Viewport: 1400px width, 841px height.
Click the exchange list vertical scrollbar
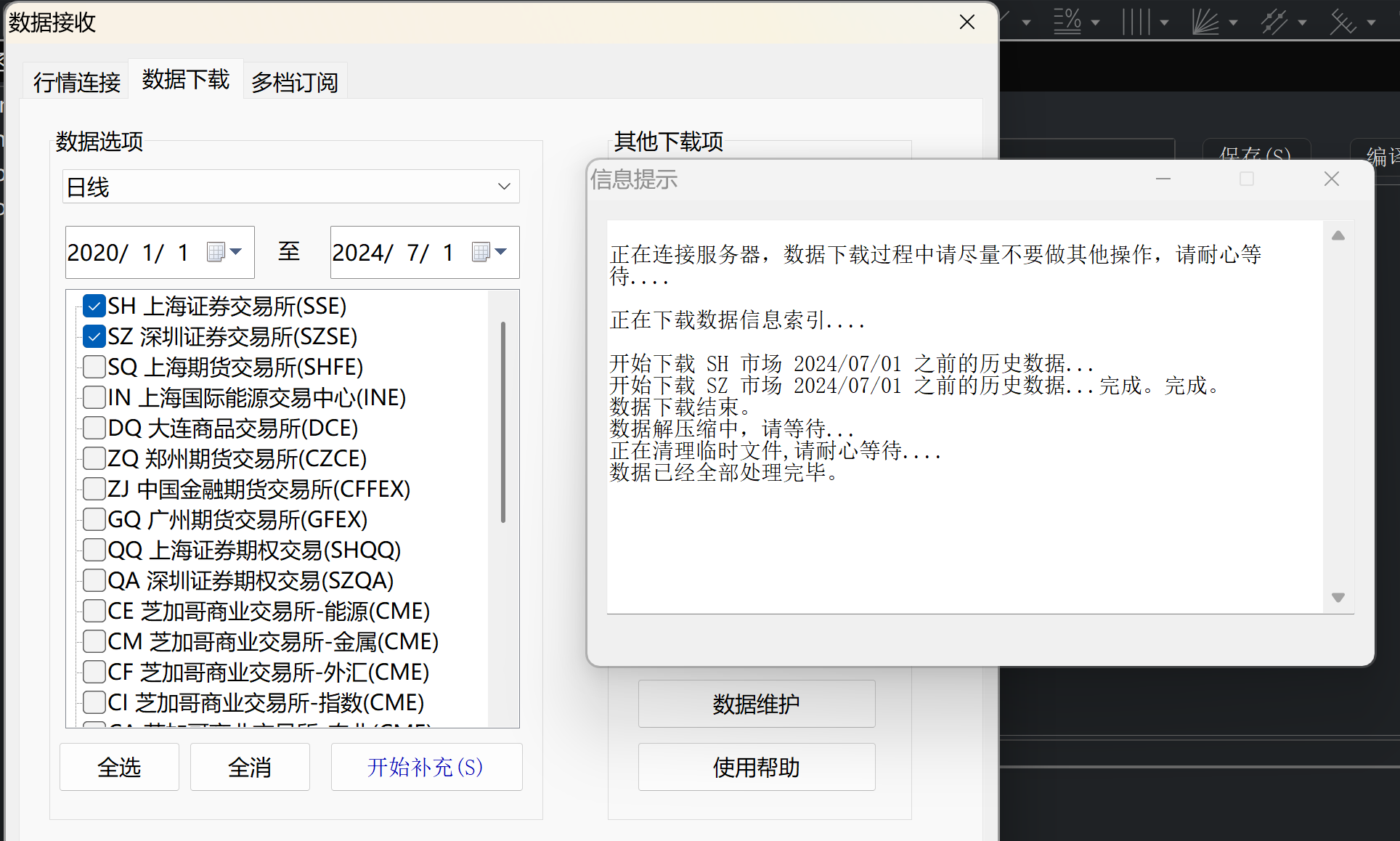click(502, 421)
